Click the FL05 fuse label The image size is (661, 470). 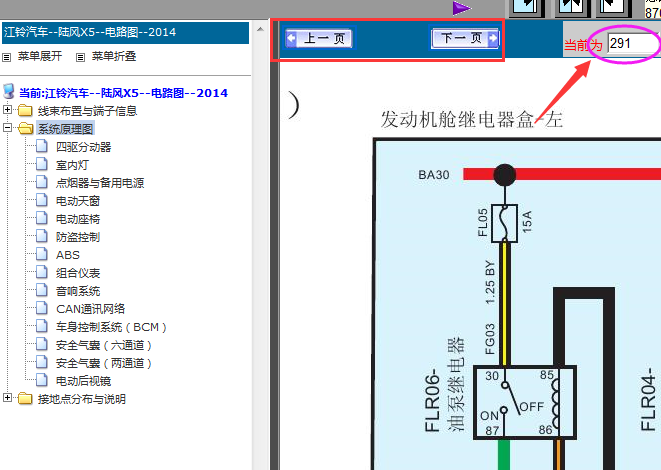pos(483,223)
